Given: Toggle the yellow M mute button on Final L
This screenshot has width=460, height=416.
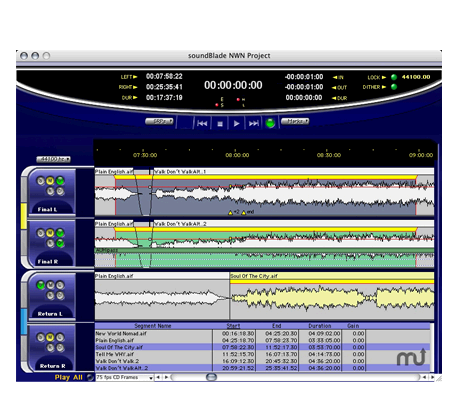Looking at the screenshot, I should click(x=50, y=181).
